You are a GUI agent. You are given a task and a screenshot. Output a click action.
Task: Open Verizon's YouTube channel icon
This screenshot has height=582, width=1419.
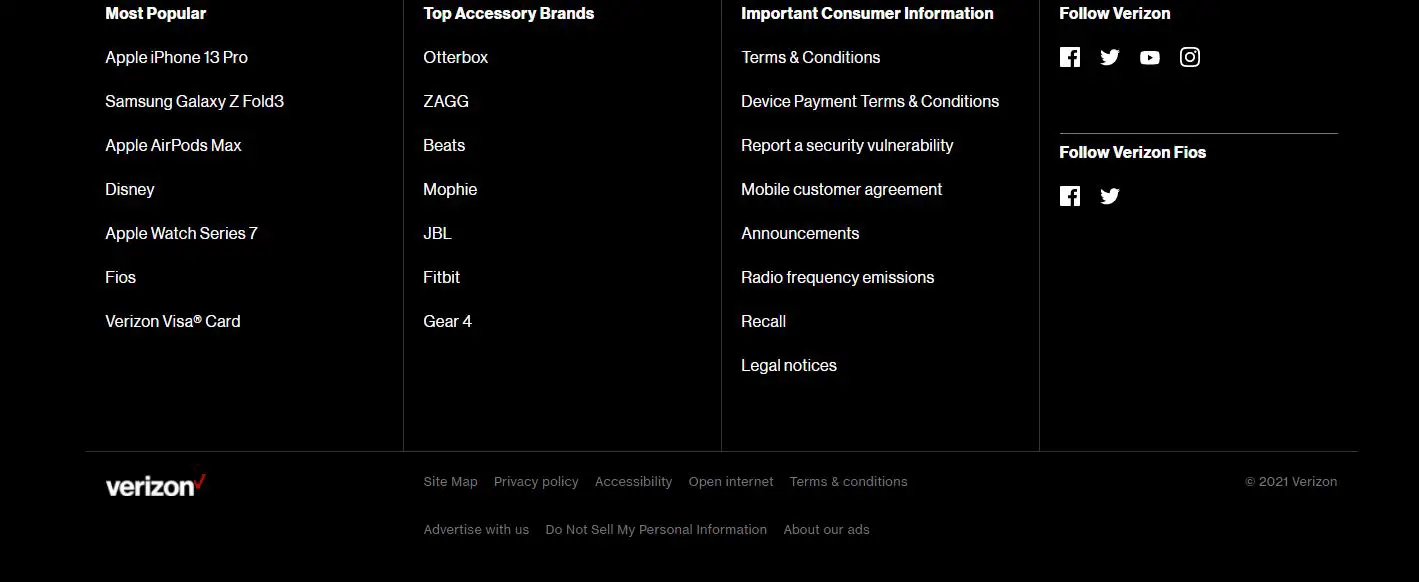(1150, 57)
